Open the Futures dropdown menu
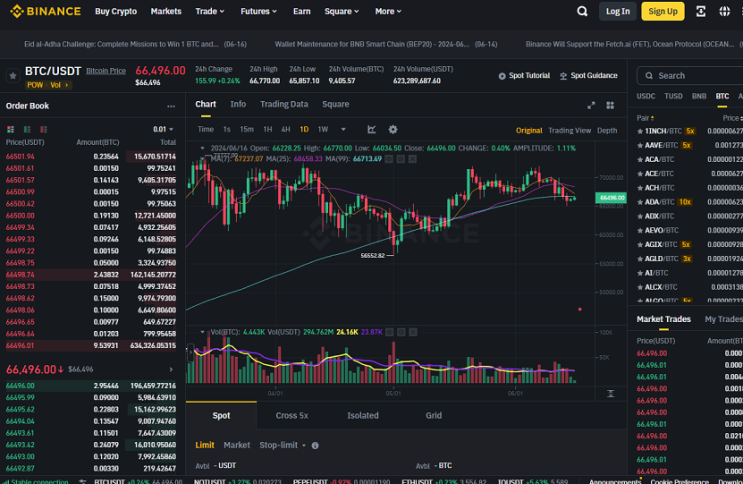 point(258,11)
